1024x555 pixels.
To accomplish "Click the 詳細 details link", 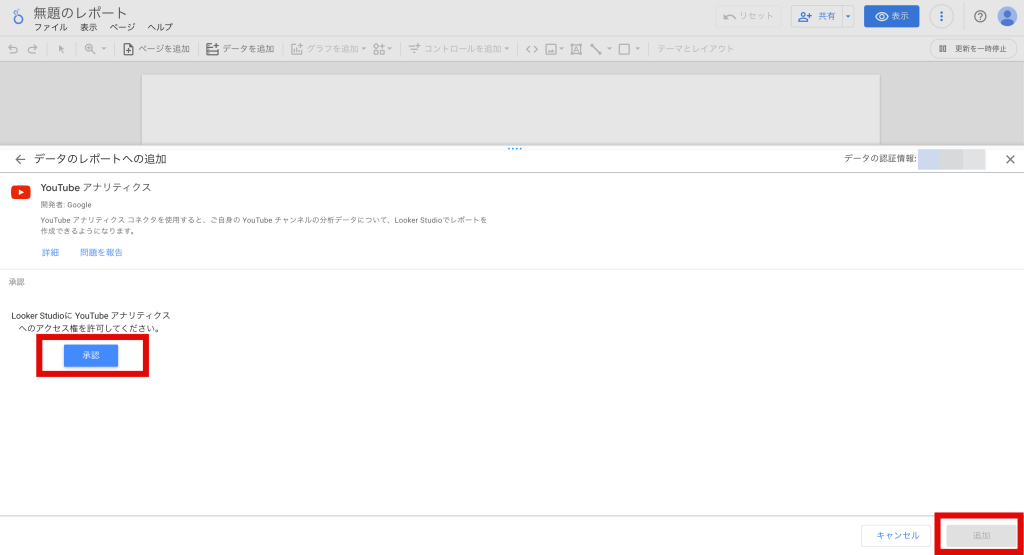I will 50,253.
